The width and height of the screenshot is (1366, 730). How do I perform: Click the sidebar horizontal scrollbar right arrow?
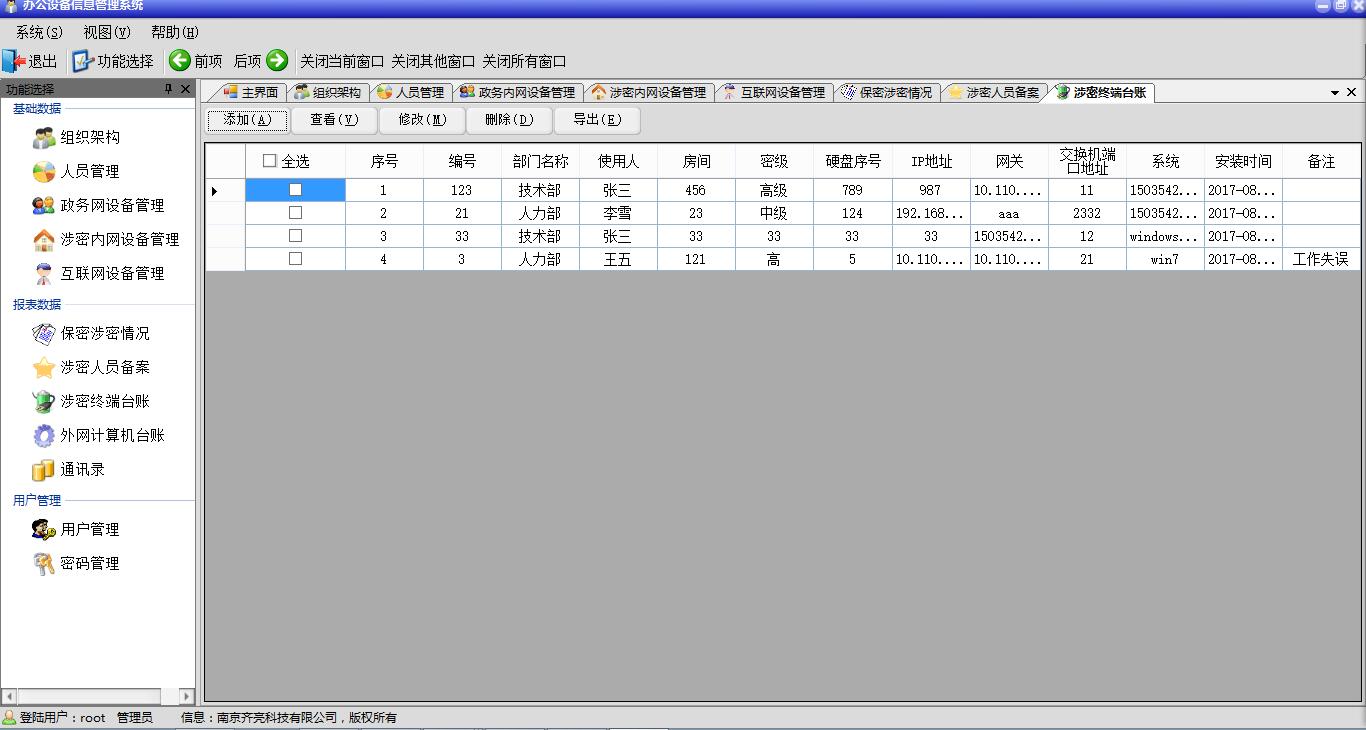pos(186,696)
